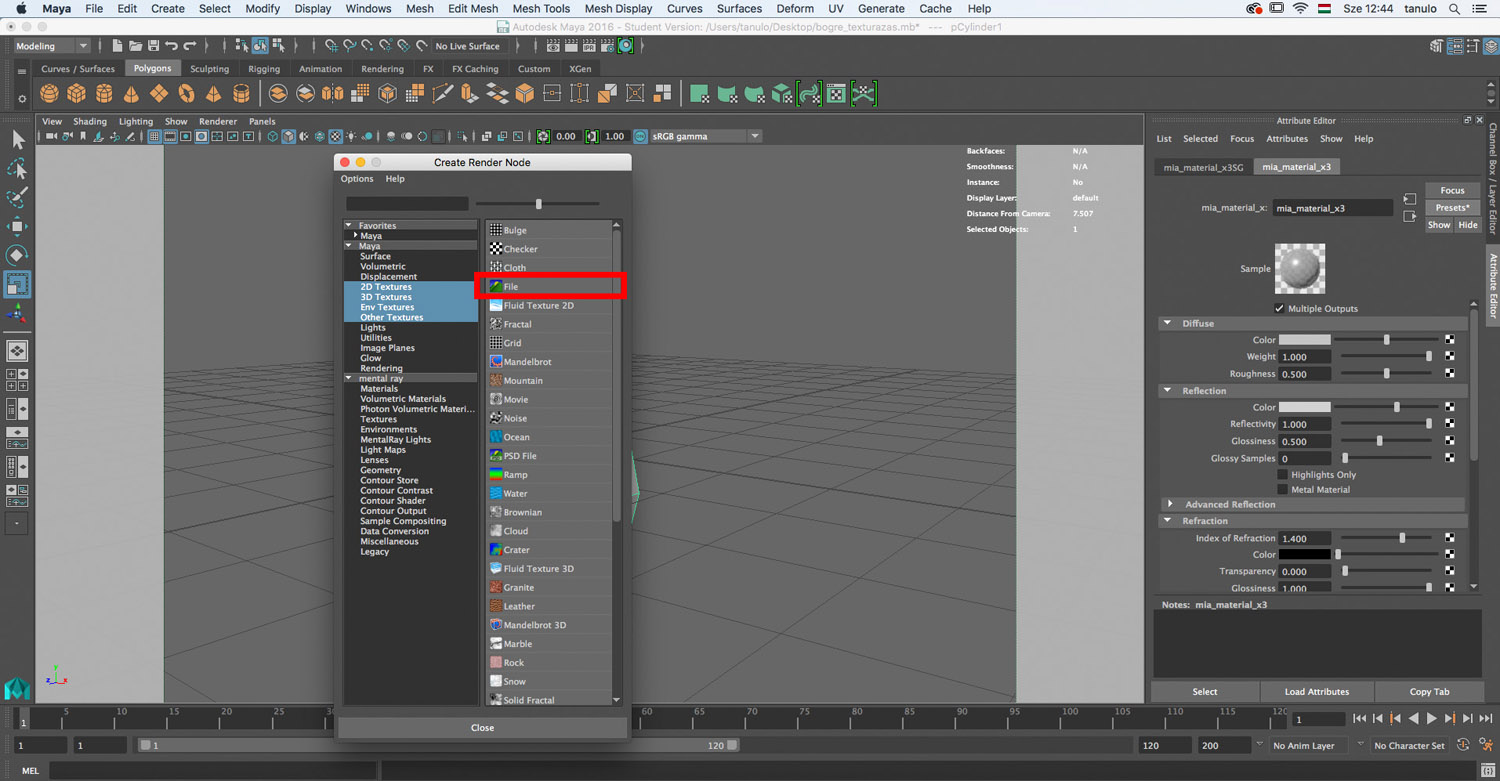Select the Mandelbrot texture node
1500x781 pixels.
527,362
